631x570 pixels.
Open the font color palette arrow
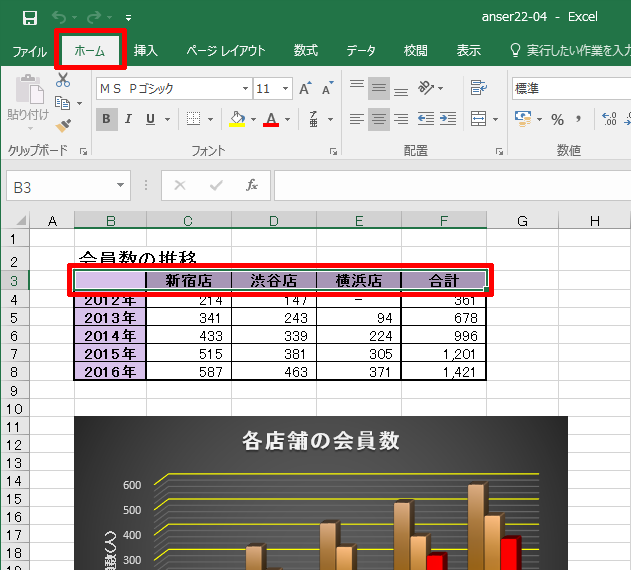287,120
